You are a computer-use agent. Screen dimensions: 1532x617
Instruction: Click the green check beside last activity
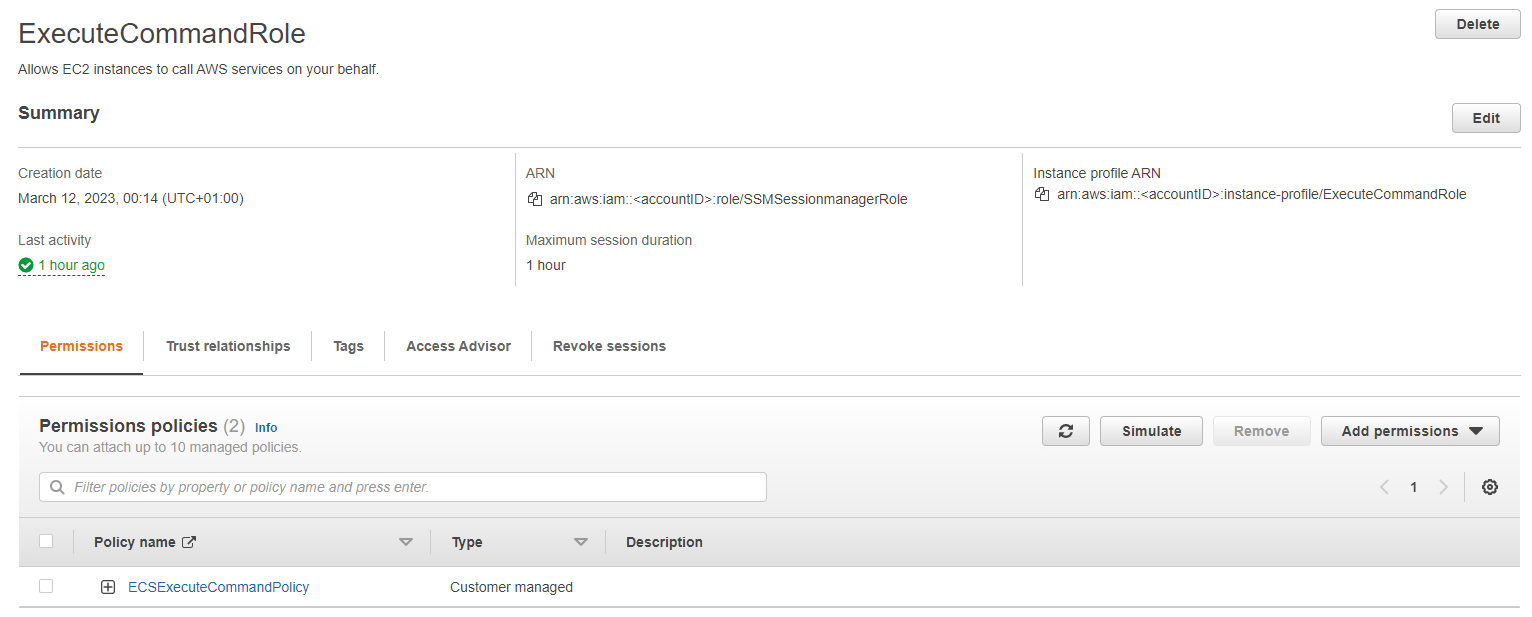pos(26,265)
